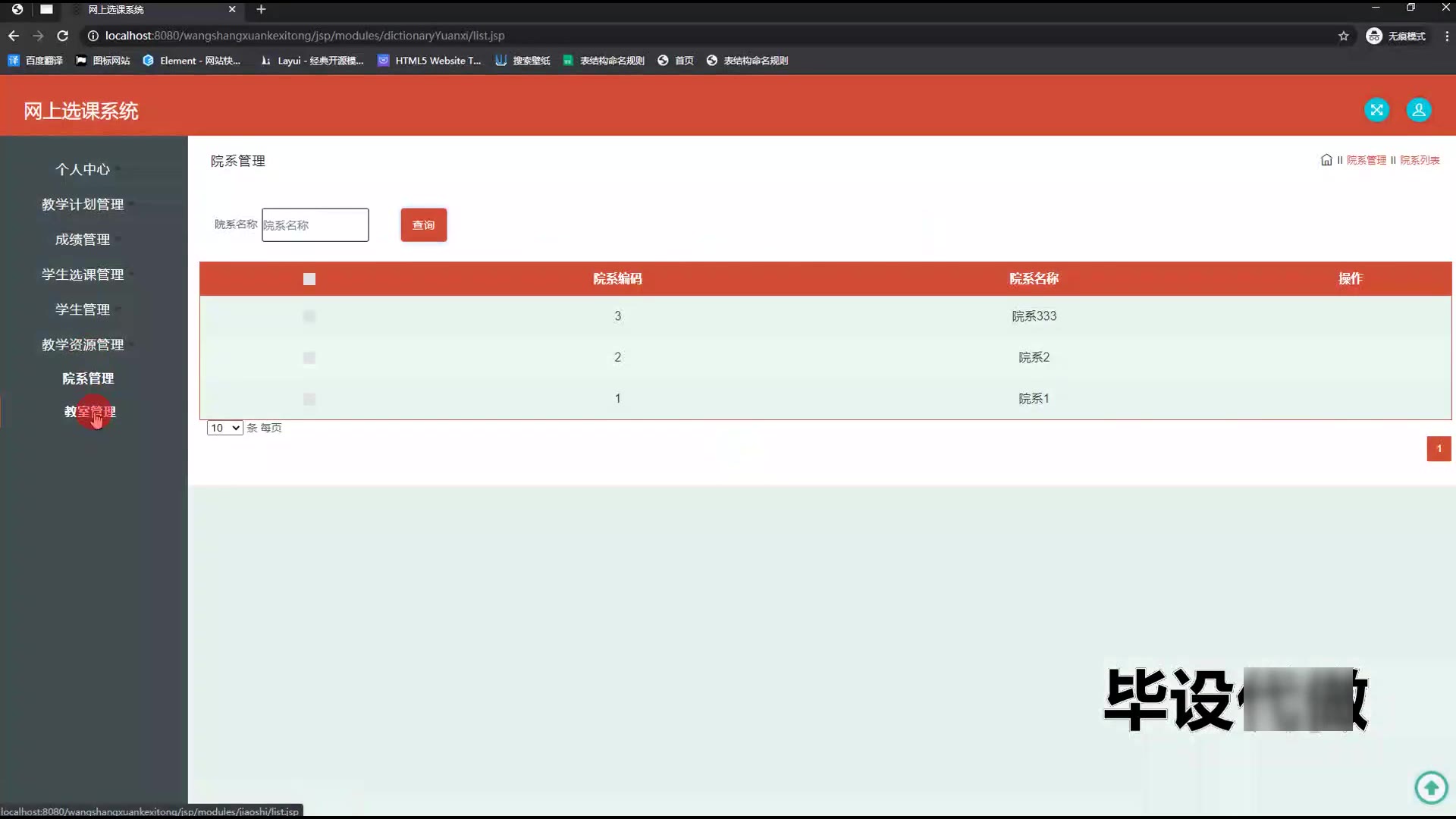Click the 院系编码 cell for 院系333
This screenshot has width=1456, height=819.
617,315
